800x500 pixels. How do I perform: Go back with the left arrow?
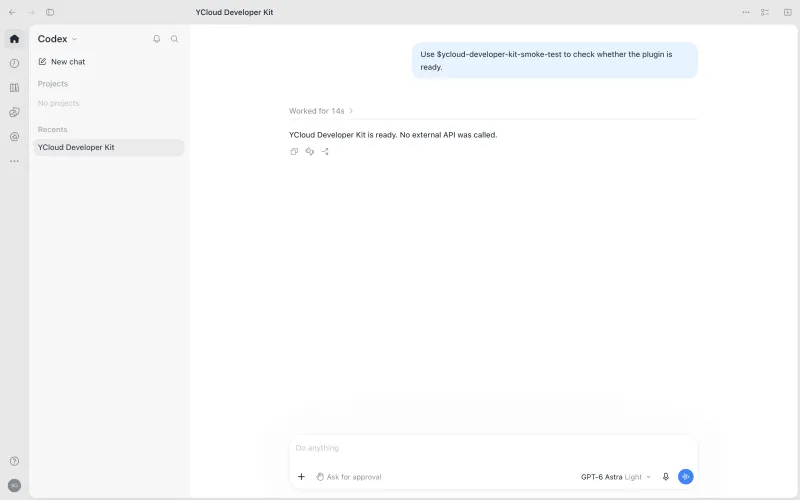coord(12,12)
